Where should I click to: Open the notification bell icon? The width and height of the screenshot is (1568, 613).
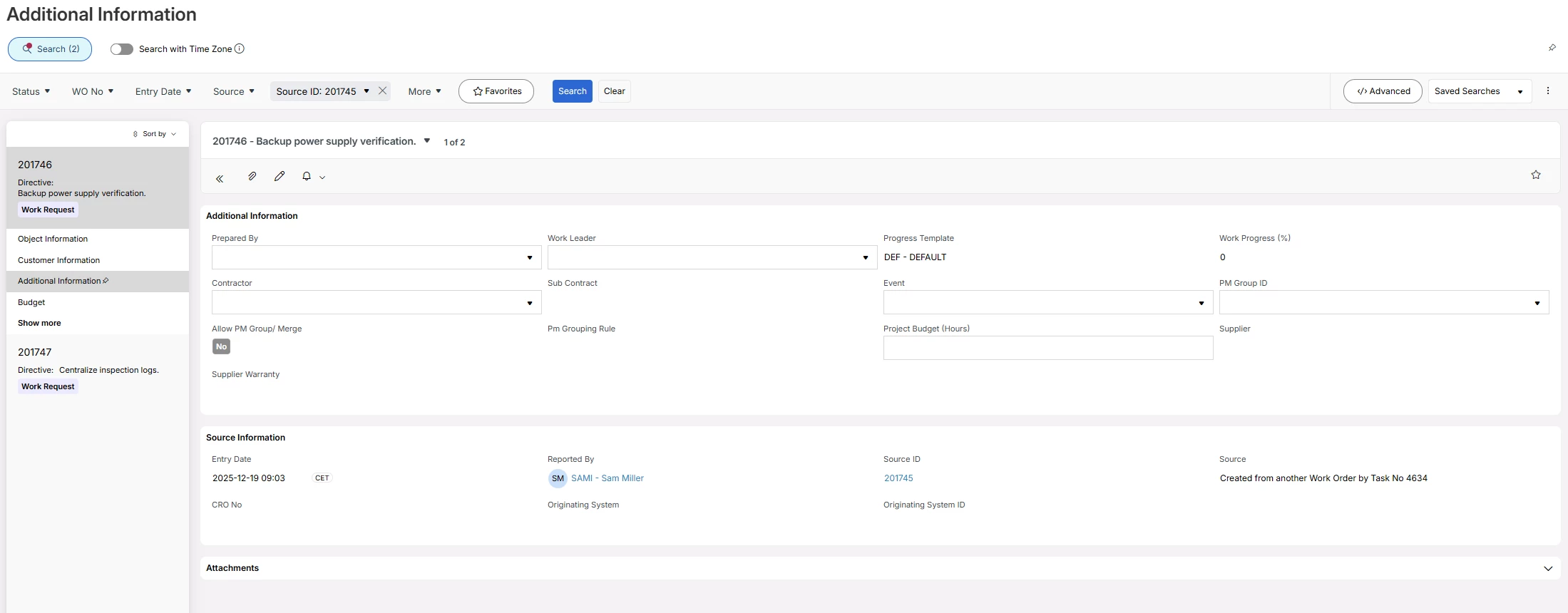(307, 176)
